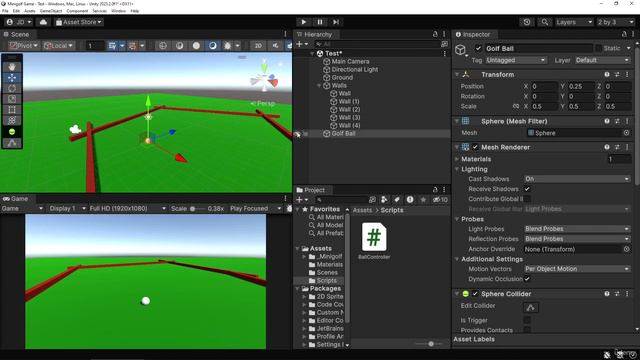This screenshot has height=360, width=640.
Task: Select the Transform tool in Scene
Action: pos(12,120)
